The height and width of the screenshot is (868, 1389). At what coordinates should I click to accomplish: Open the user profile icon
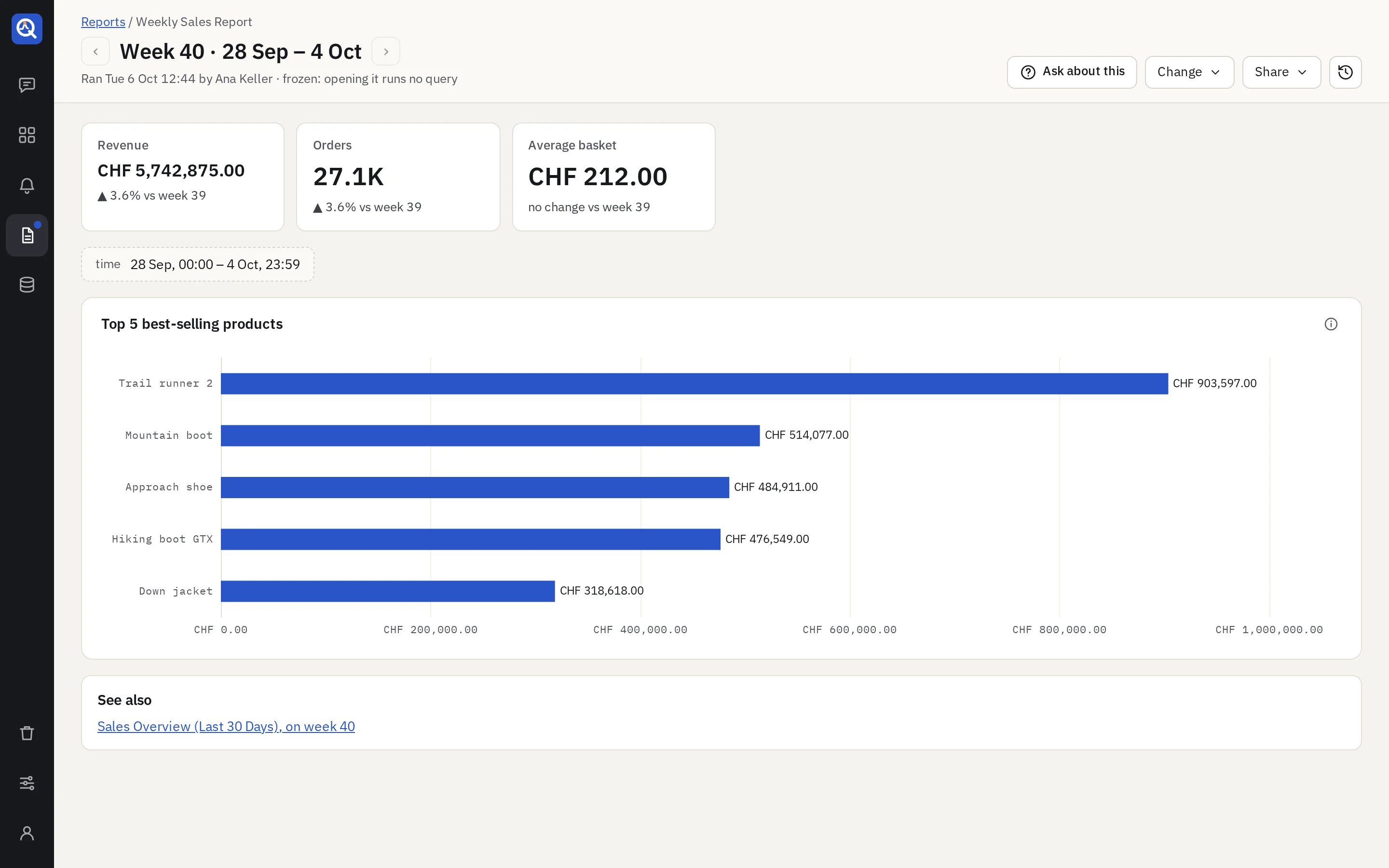pyautogui.click(x=27, y=833)
